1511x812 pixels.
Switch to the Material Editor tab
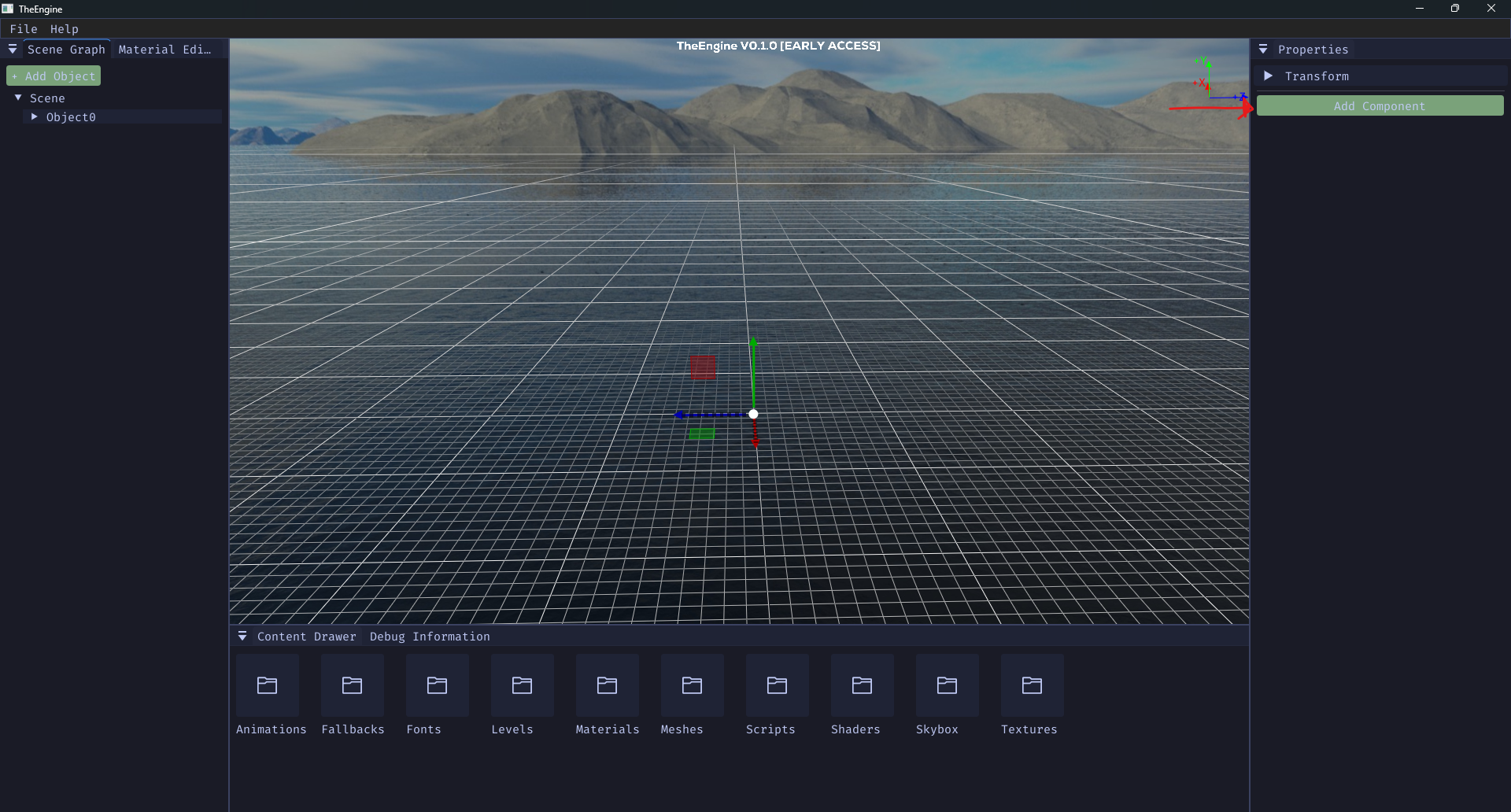165,49
